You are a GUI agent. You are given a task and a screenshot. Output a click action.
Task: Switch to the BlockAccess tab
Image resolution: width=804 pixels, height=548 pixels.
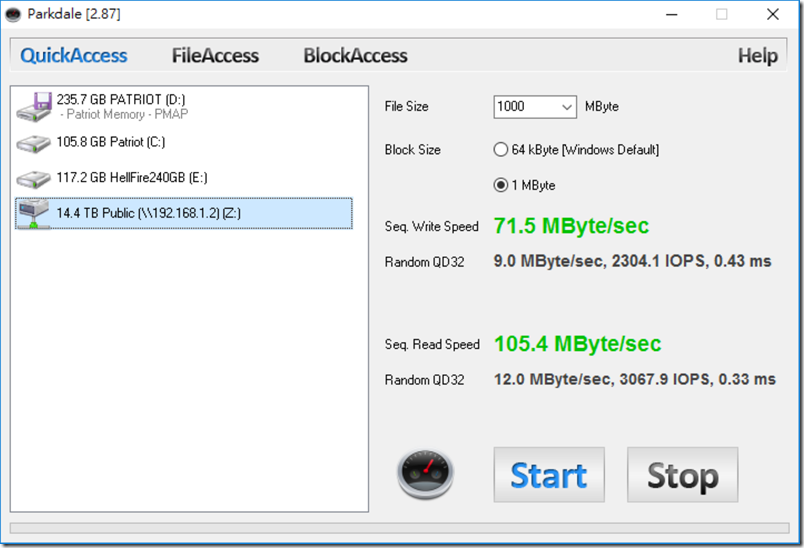355,55
